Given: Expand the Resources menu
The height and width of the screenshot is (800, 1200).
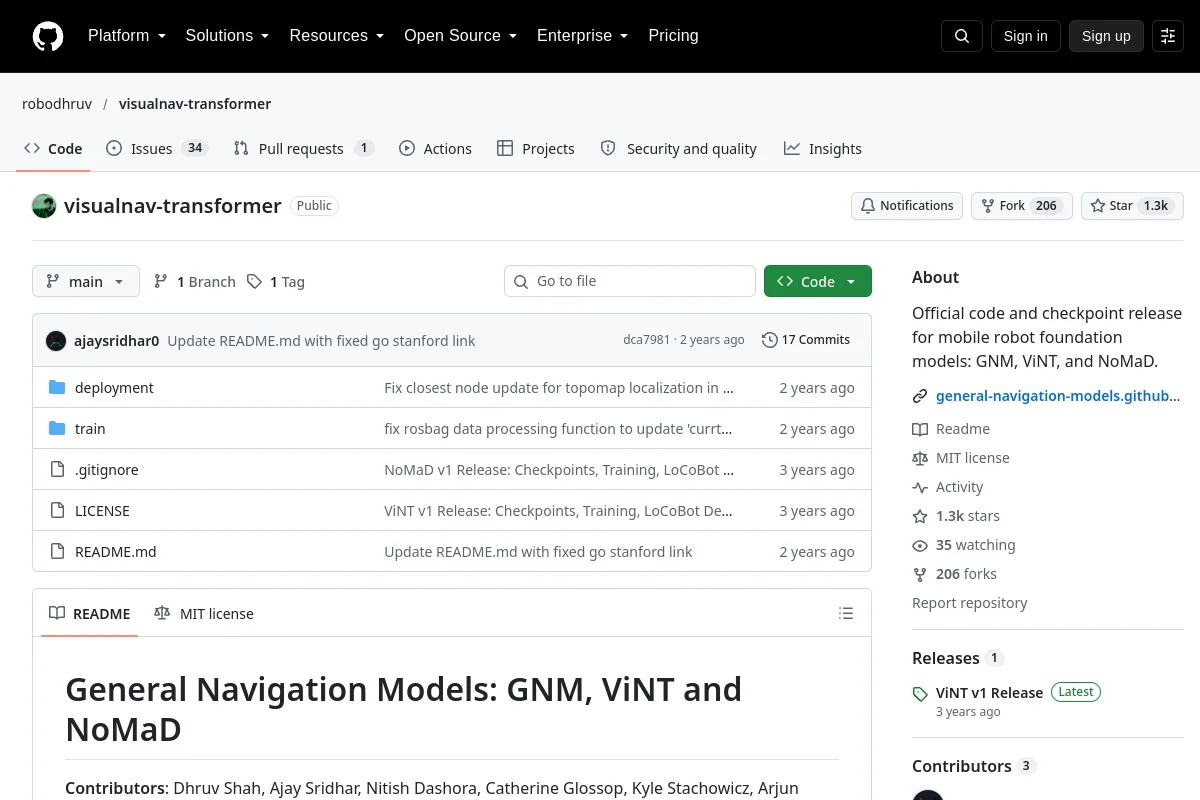Looking at the screenshot, I should [337, 36].
